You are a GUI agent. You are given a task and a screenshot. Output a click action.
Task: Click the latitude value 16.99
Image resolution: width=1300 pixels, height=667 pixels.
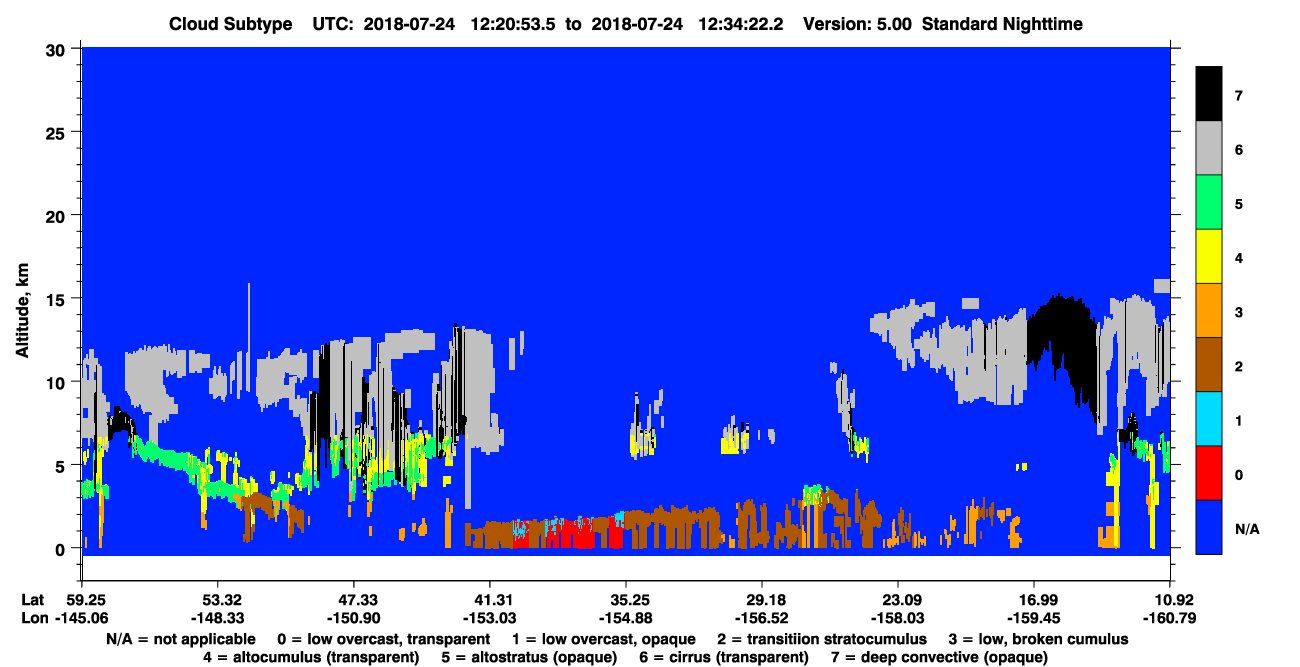pyautogui.click(x=1033, y=600)
